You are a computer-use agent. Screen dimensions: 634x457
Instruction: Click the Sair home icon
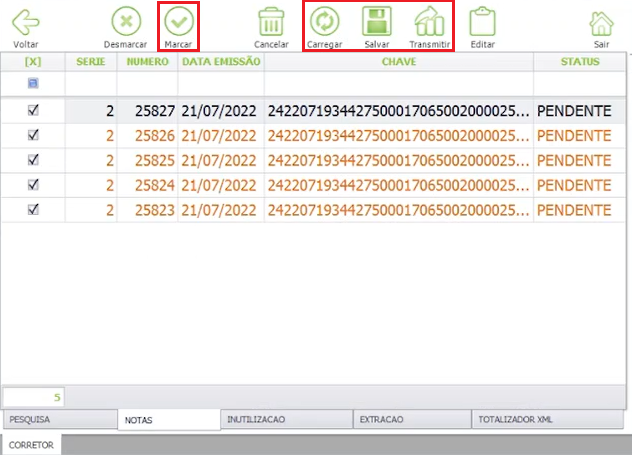[x=601, y=23]
